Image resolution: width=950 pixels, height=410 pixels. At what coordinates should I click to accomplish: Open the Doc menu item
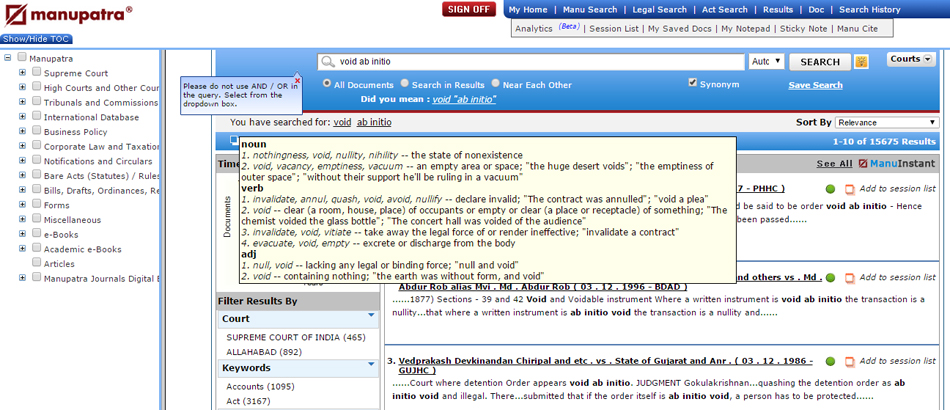[816, 10]
